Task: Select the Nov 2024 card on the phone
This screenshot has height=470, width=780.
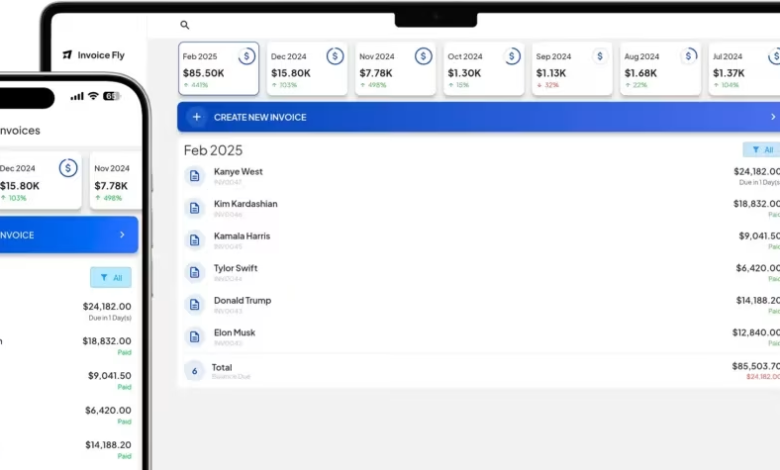Action: (x=114, y=180)
